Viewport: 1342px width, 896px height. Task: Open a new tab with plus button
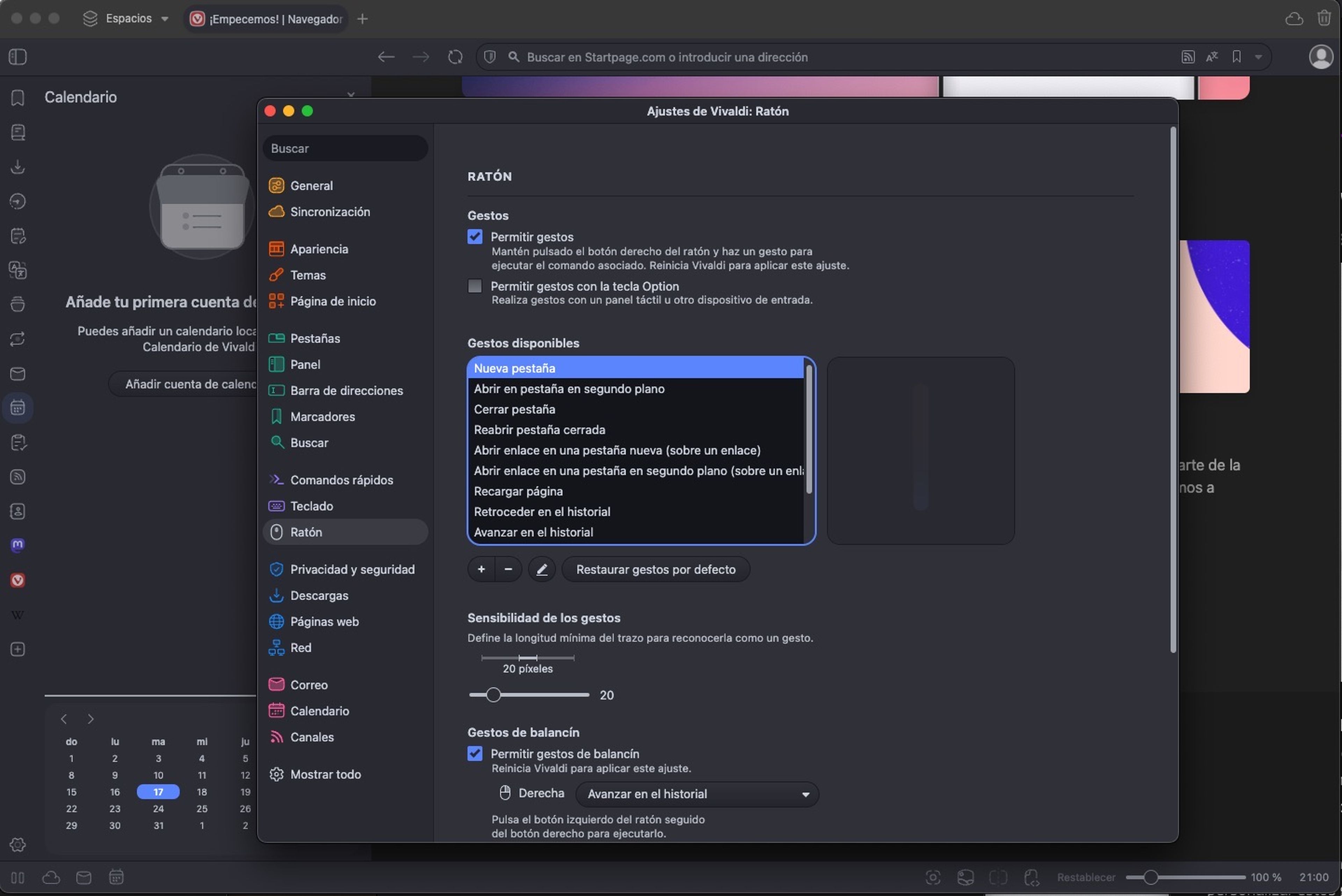tap(362, 19)
